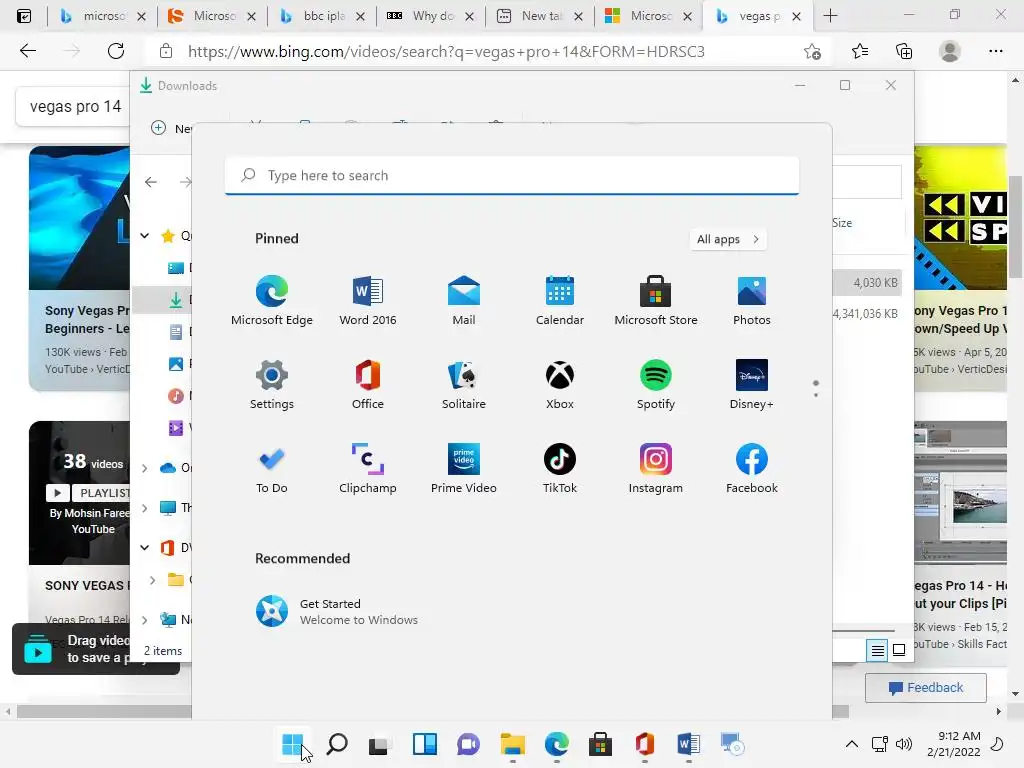Open the Photos app
Viewport: 1024px width, 768px height.
coord(752,301)
